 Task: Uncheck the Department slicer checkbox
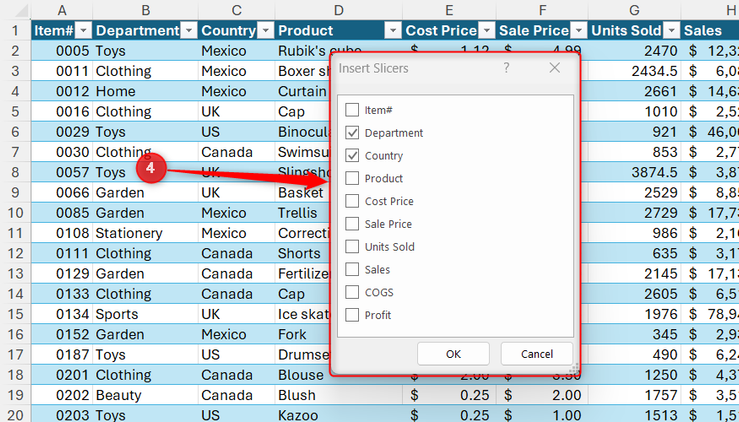point(352,132)
